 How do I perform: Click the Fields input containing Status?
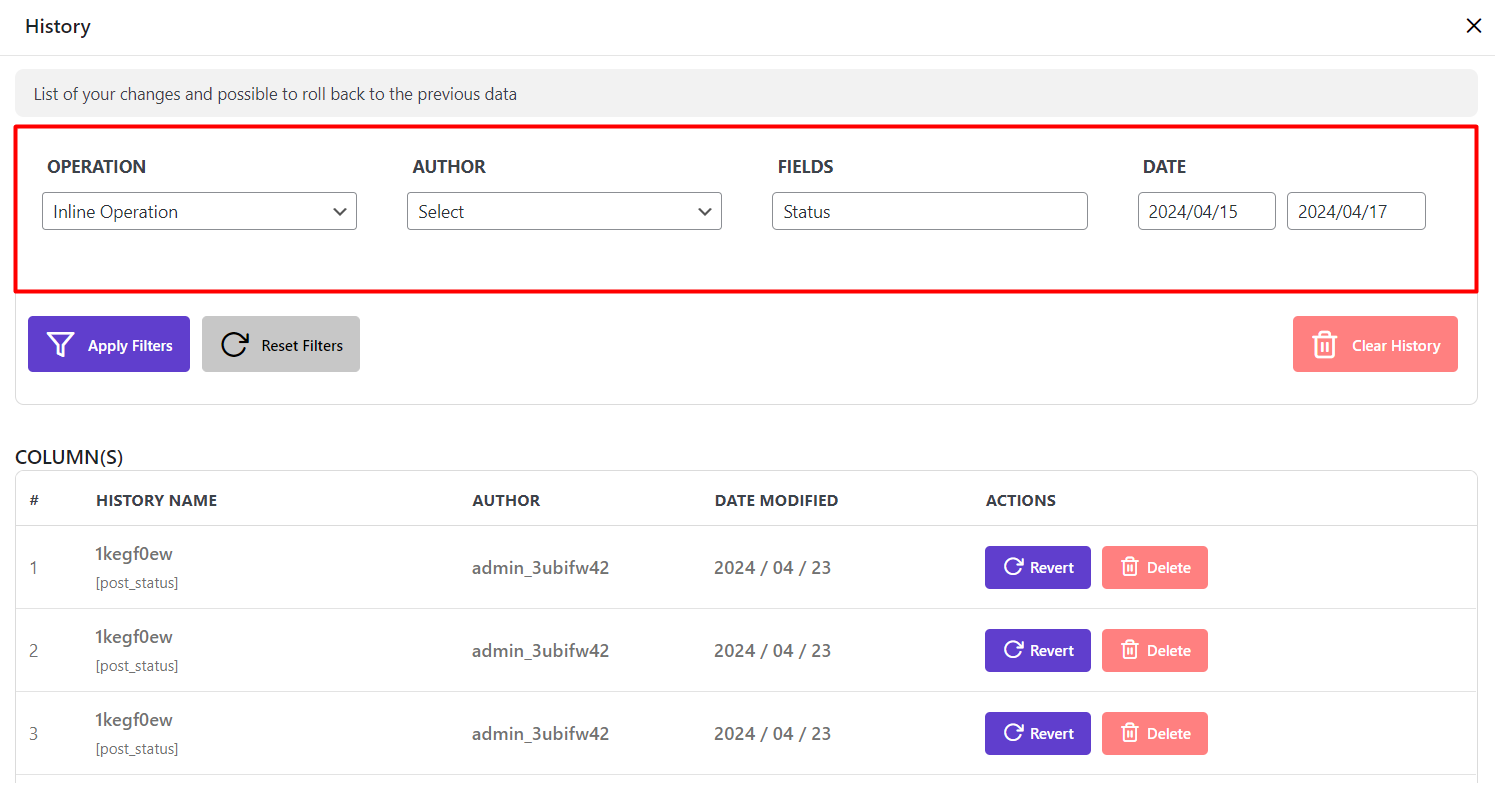[929, 212]
